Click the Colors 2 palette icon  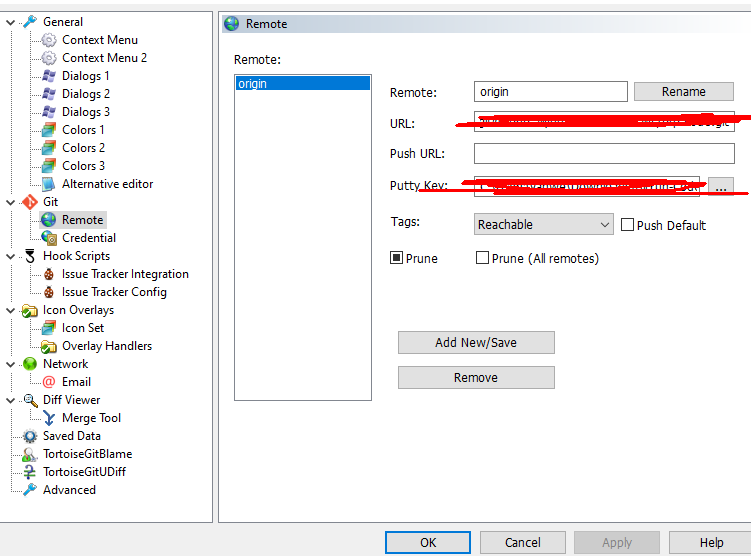click(49, 148)
